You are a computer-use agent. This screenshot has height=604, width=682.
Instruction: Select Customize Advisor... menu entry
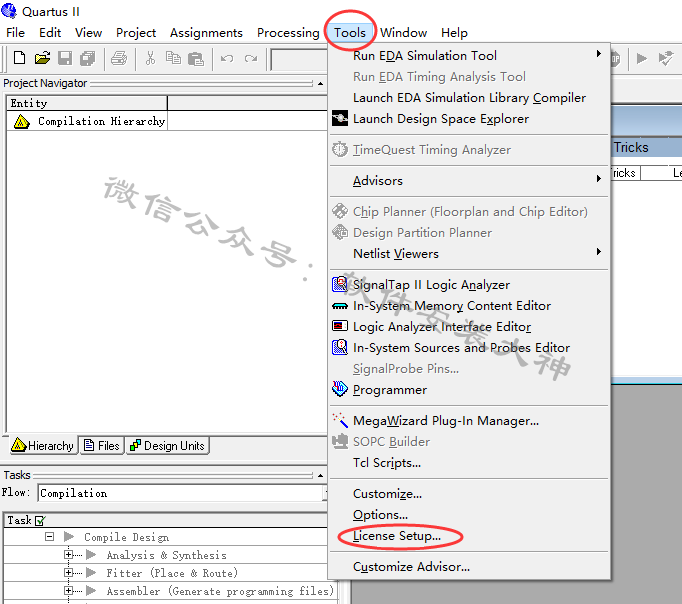click(x=411, y=567)
